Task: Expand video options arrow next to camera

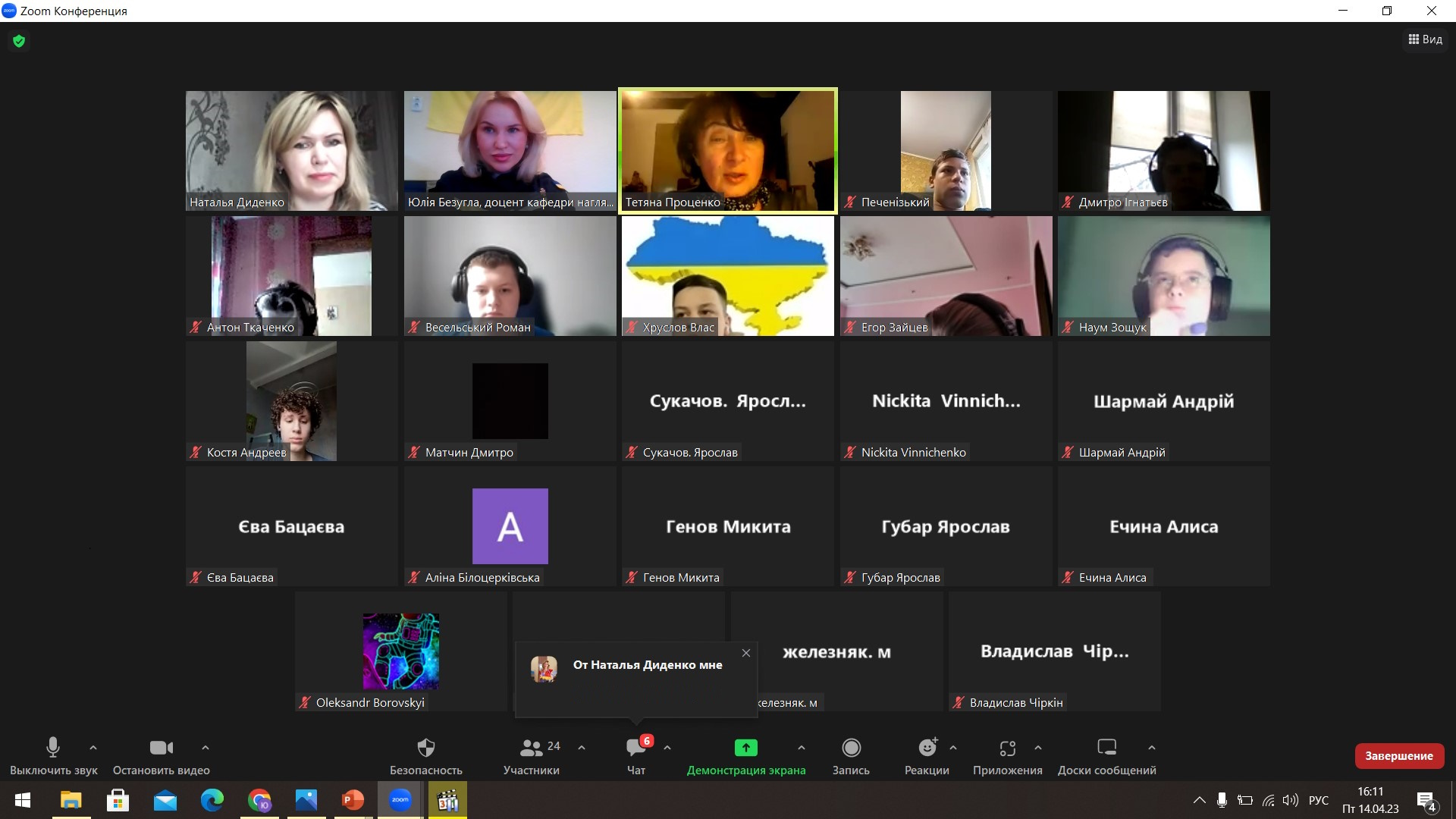Action: [205, 748]
